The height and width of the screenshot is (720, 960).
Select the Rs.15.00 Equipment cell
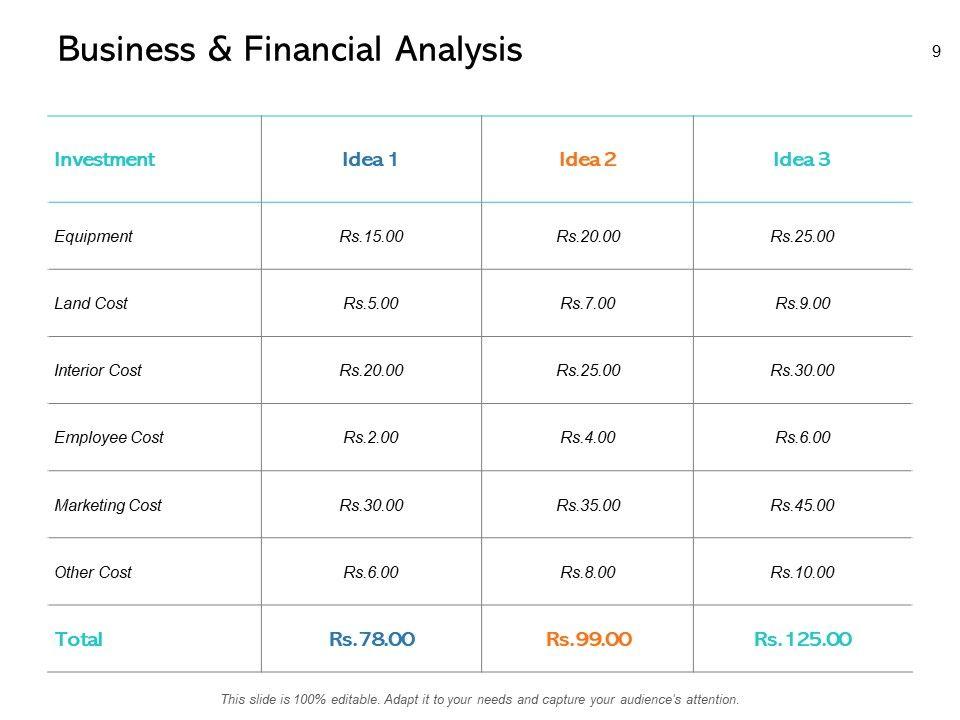click(371, 237)
